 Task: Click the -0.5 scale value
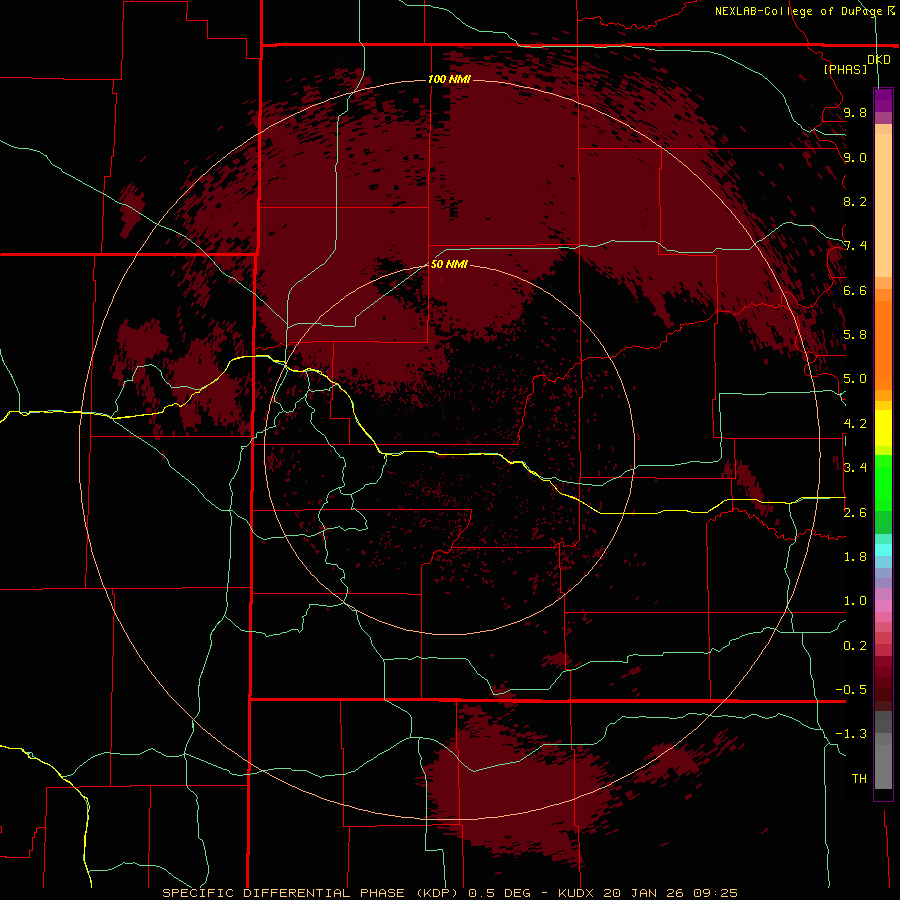(x=851, y=689)
